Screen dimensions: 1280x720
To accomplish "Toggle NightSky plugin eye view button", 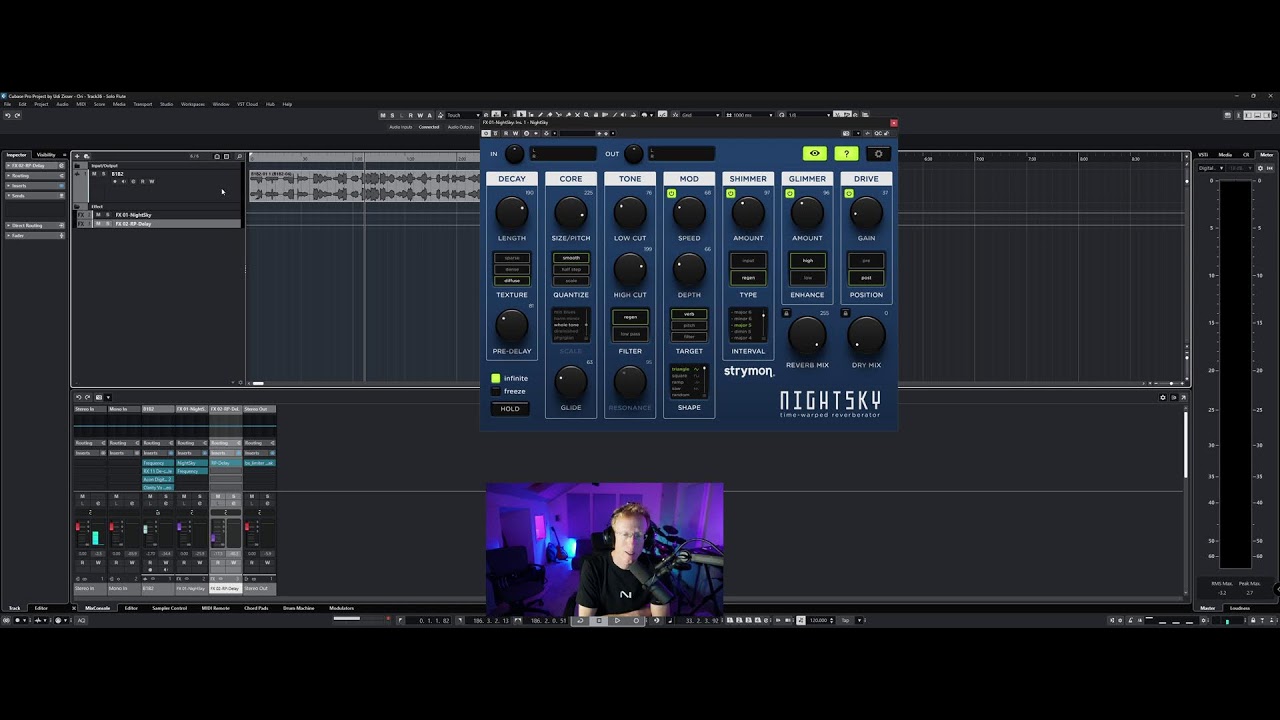I will click(x=815, y=153).
